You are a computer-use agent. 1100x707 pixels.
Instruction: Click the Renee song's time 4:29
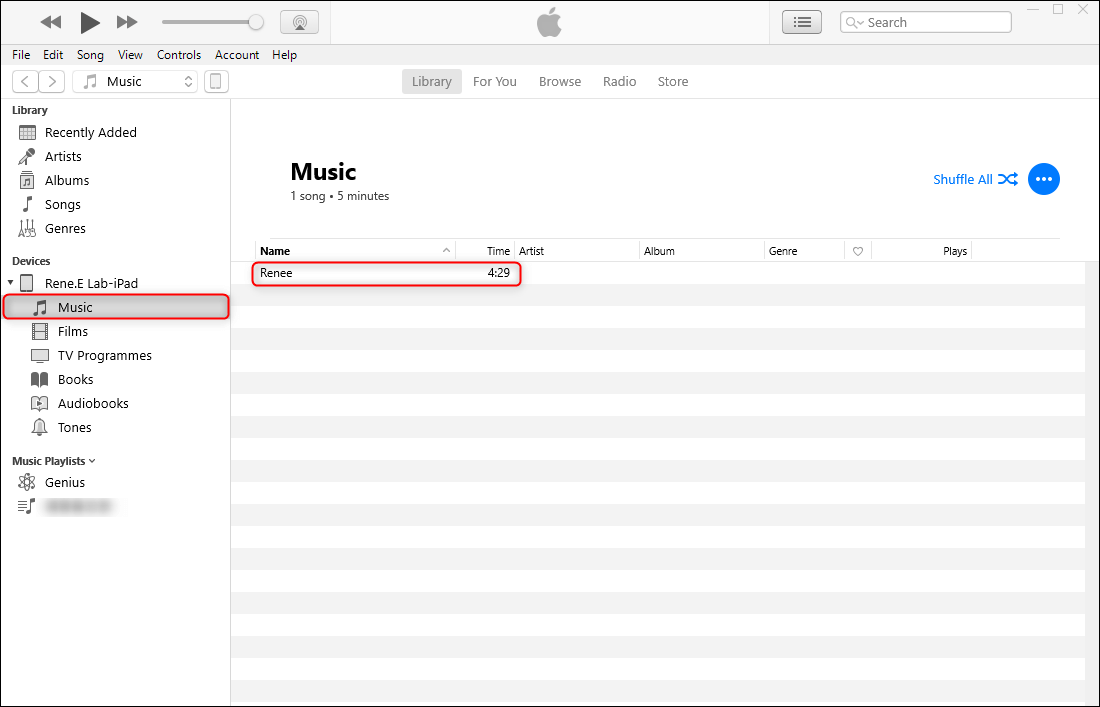coord(499,273)
